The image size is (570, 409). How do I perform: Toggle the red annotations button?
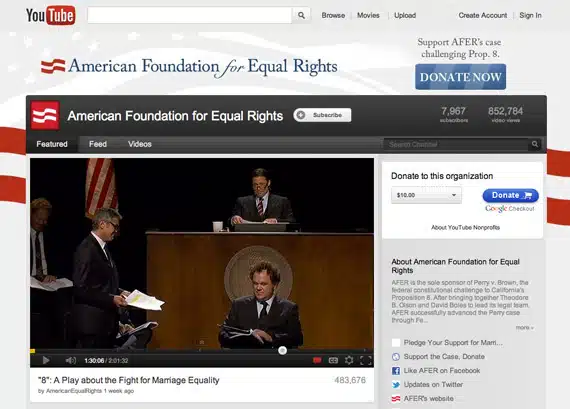point(317,360)
